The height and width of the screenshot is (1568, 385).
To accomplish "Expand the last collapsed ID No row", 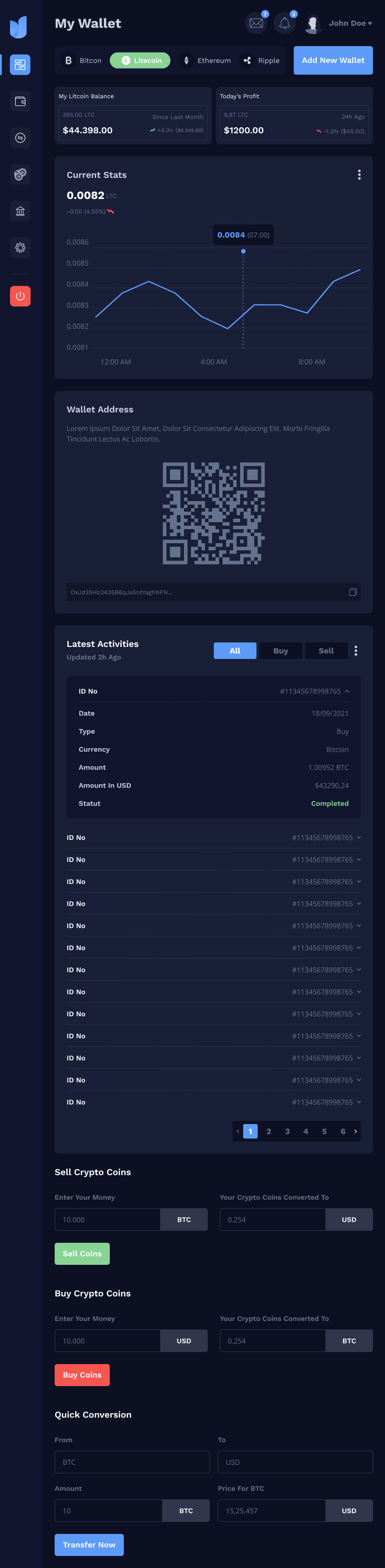I will tap(214, 1102).
